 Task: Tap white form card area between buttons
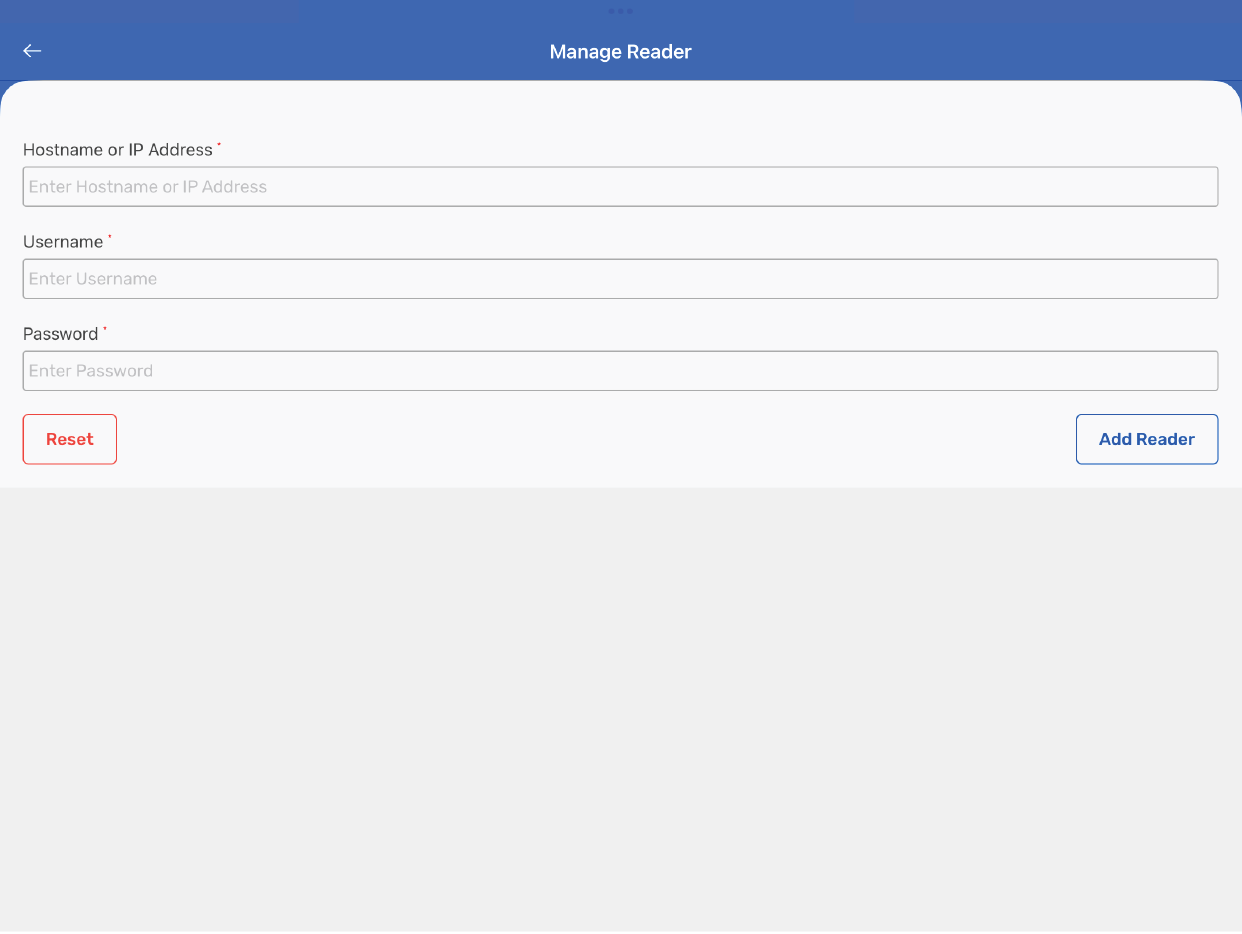pos(600,439)
